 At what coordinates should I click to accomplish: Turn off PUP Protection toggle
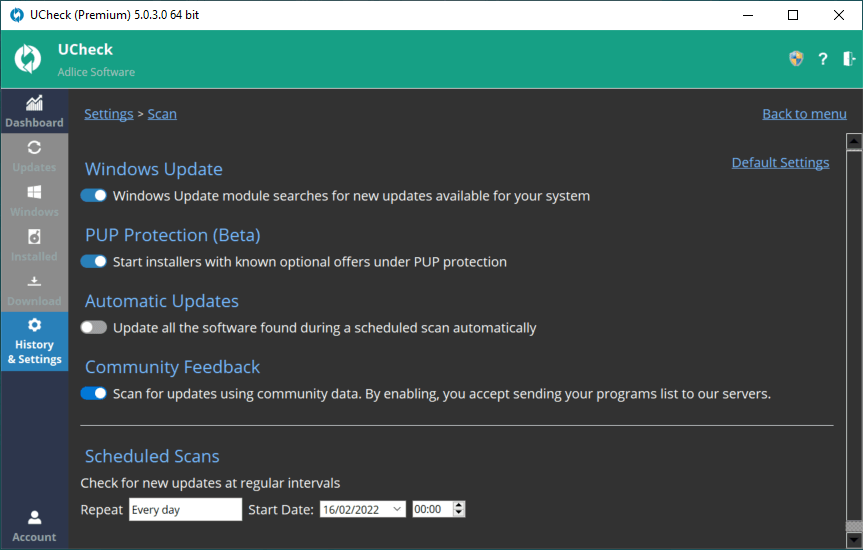[x=94, y=262]
